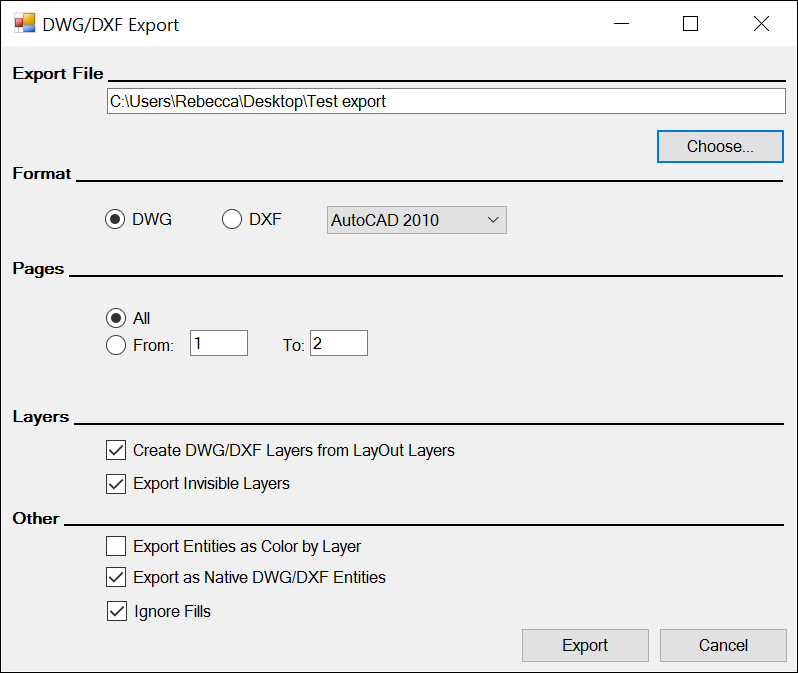Close the DWG/DXF Export dialog
Screen dimensions: 798x673
coord(761,24)
